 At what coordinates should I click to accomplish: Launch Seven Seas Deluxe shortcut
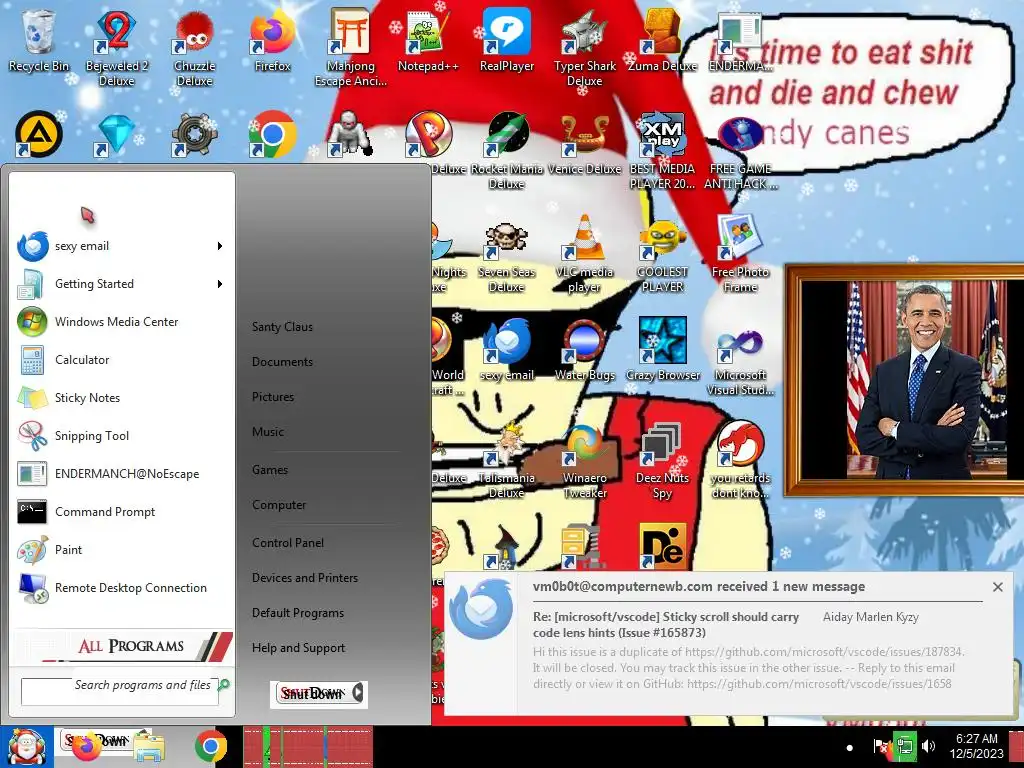coord(507,253)
